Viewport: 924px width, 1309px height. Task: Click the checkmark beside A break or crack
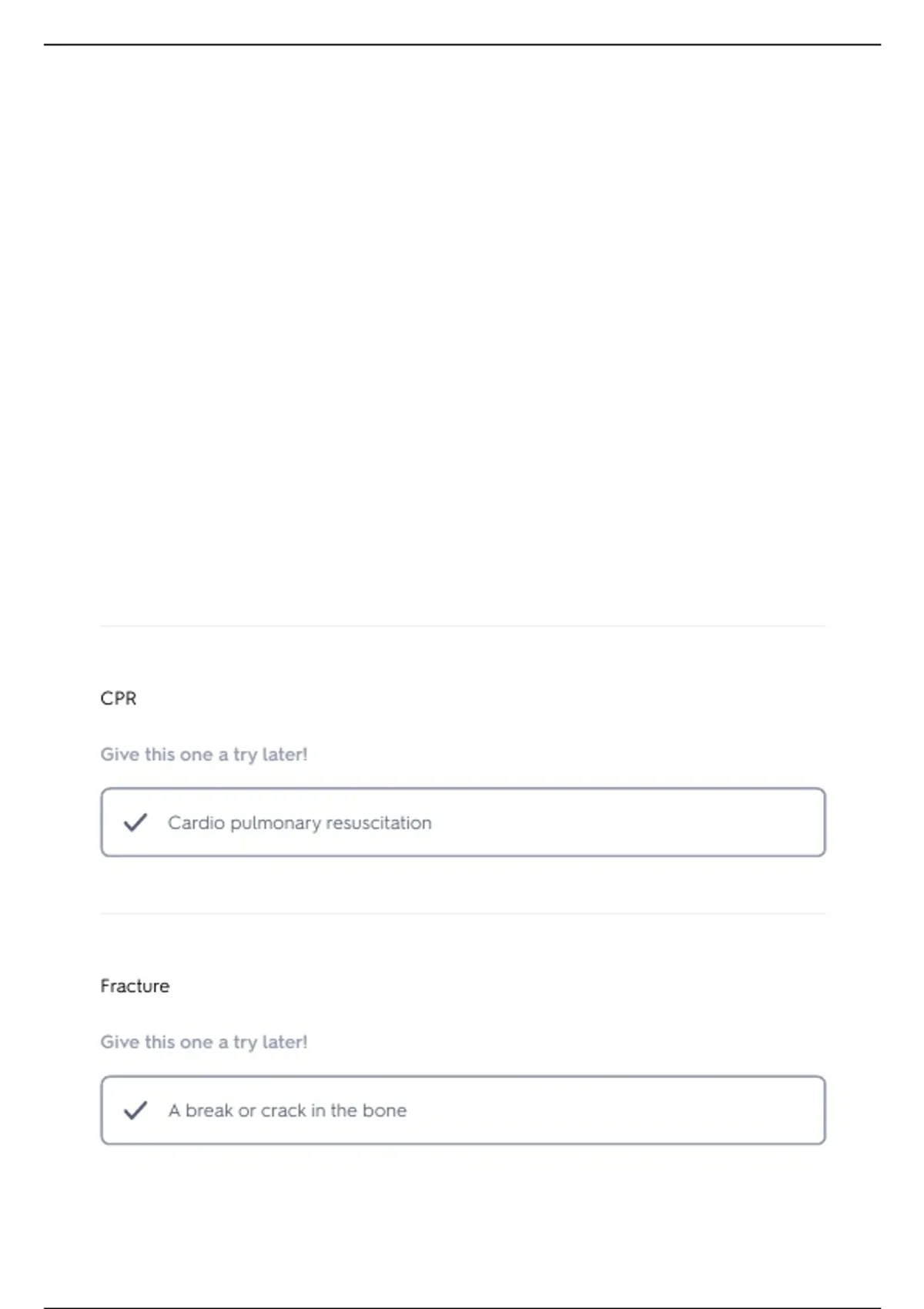pos(136,1110)
